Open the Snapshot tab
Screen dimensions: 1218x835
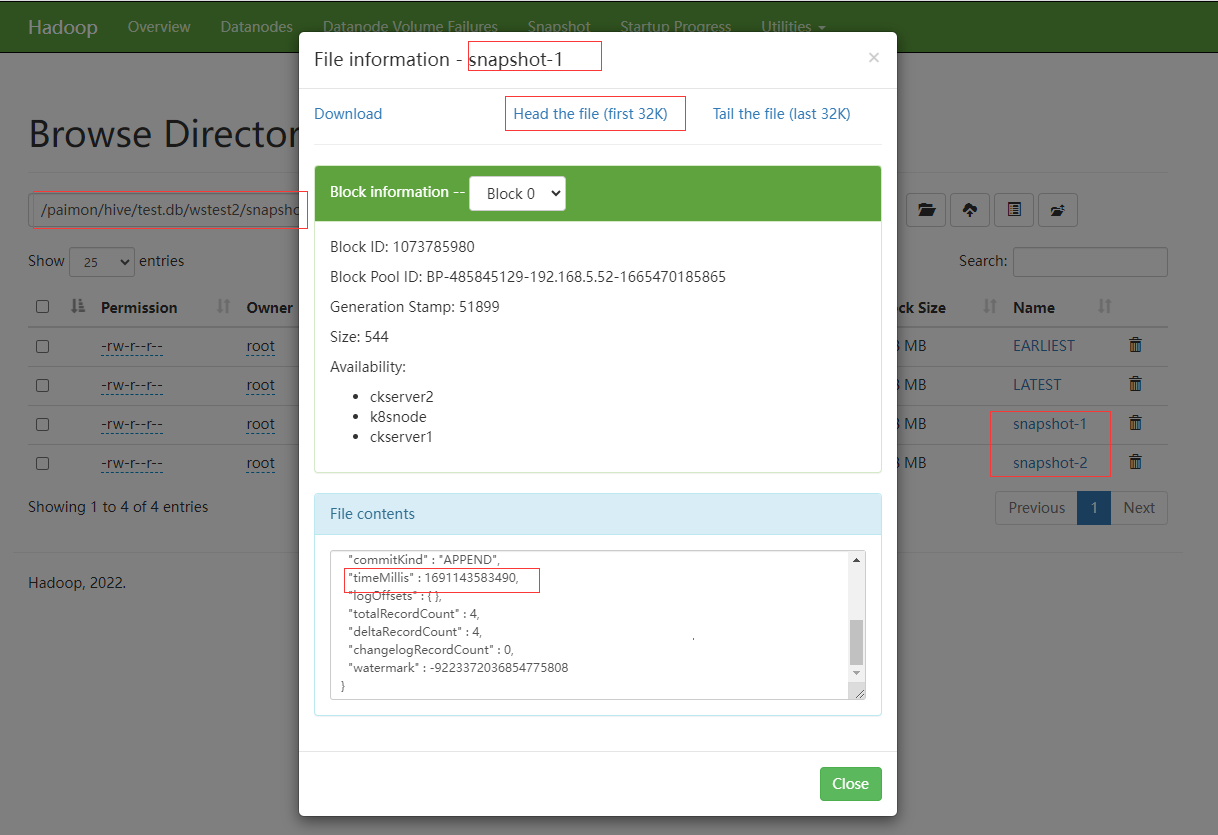click(559, 27)
